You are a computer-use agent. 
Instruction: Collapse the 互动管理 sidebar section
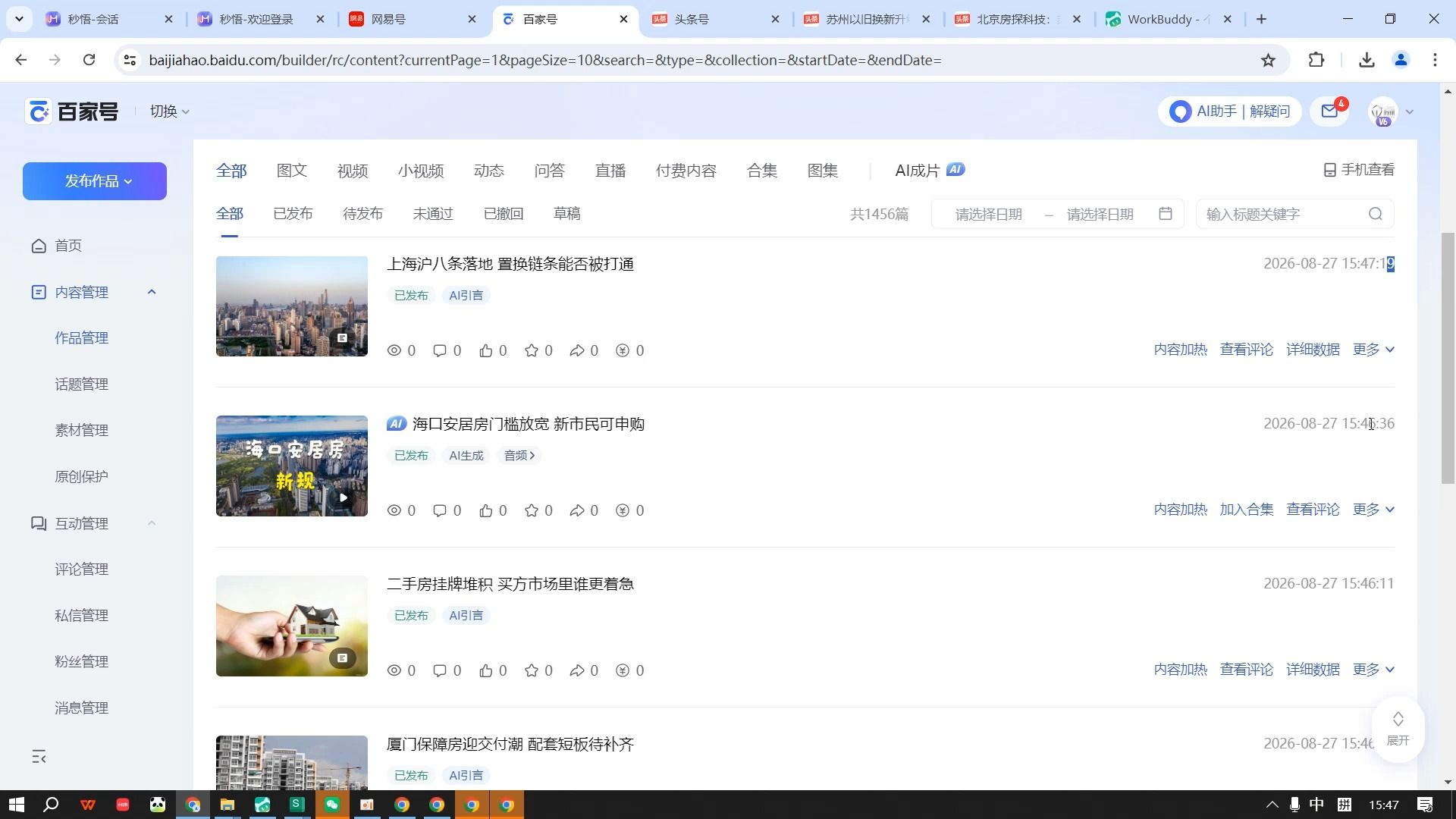pyautogui.click(x=151, y=523)
